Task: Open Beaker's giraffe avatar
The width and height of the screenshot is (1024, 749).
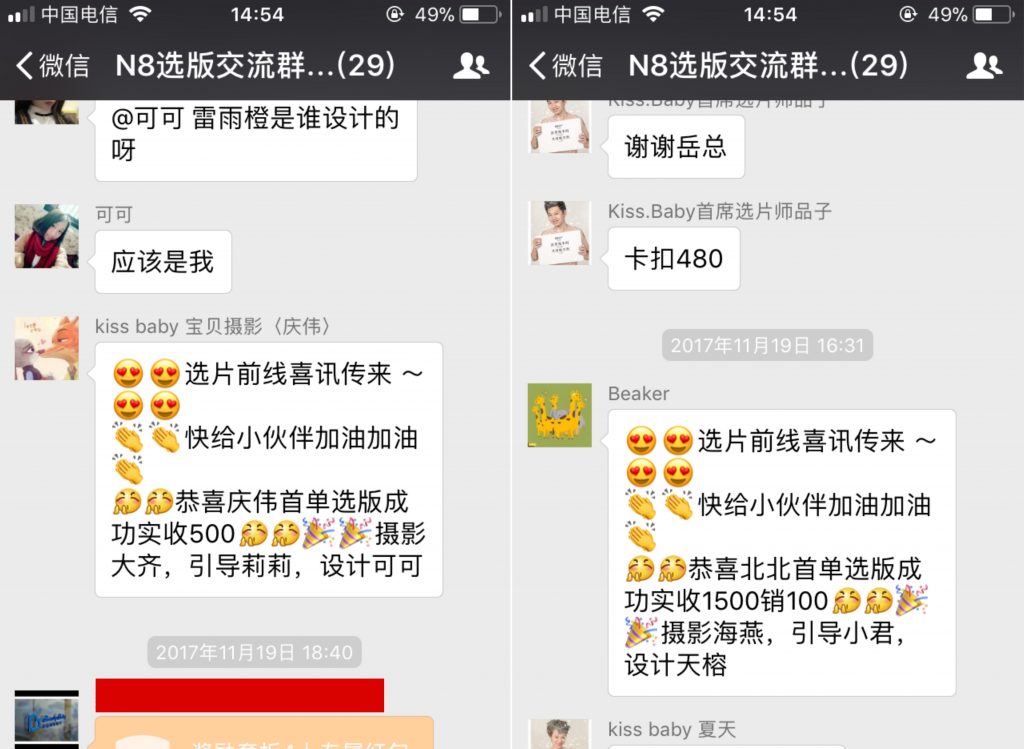Action: pyautogui.click(x=560, y=415)
